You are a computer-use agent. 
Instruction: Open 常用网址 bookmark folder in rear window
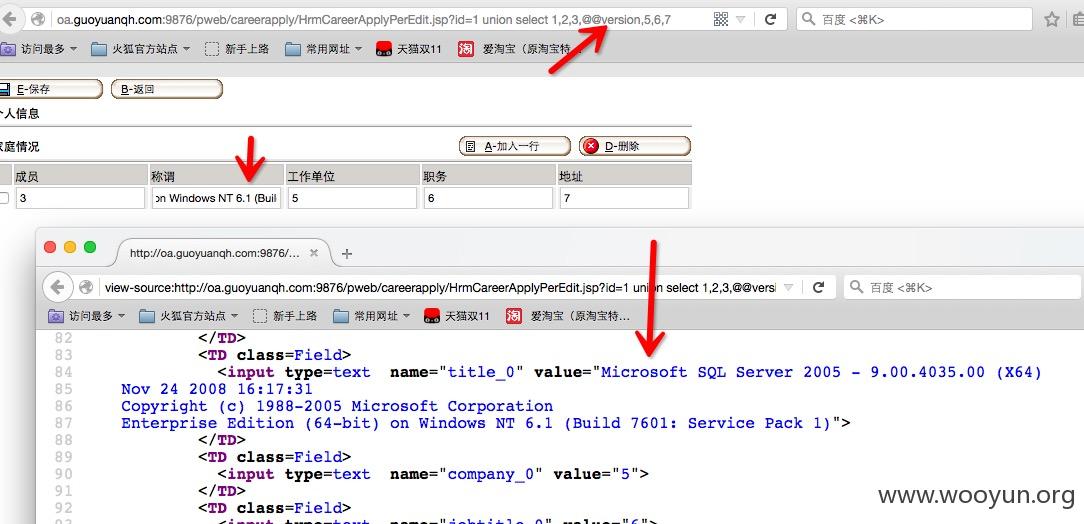324,49
